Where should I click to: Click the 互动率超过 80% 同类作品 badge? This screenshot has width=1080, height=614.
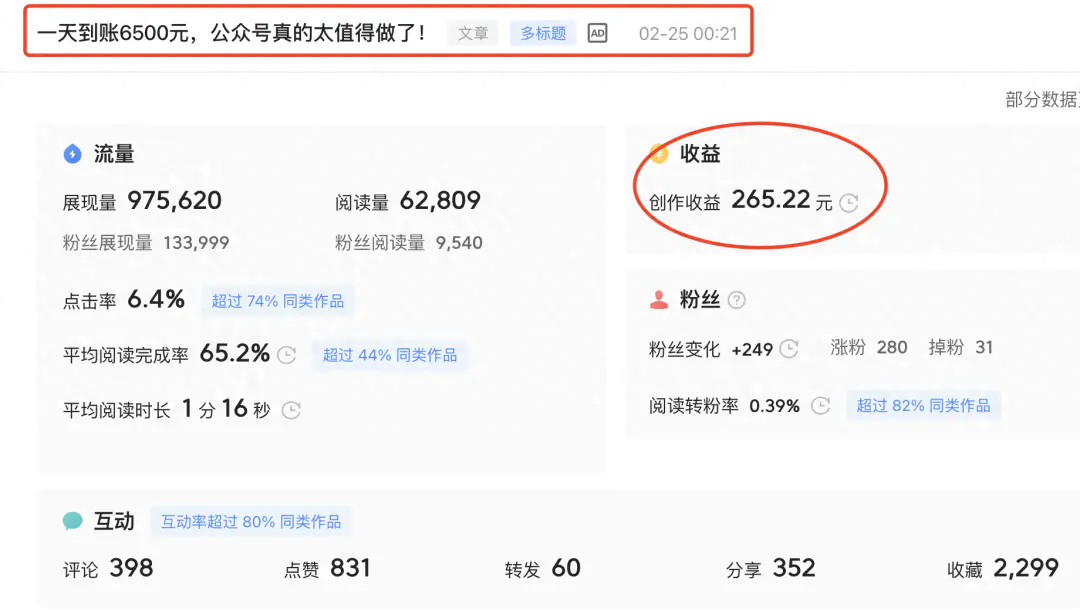tap(251, 522)
